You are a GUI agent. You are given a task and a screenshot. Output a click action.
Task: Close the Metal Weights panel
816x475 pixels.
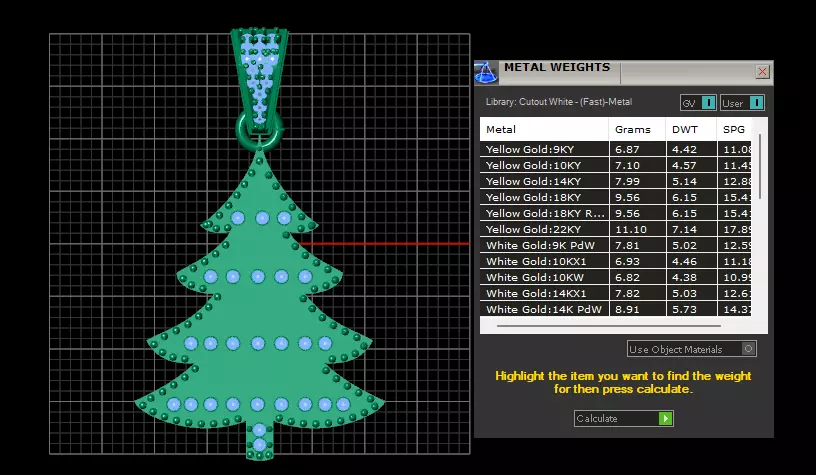pos(762,72)
